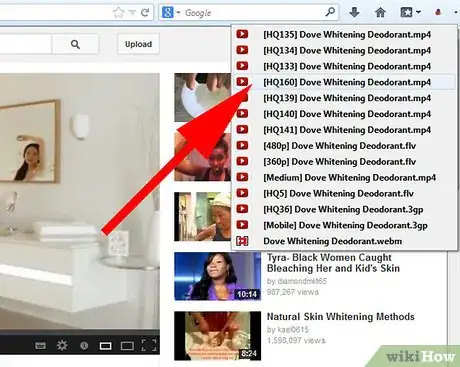The image size is (460, 367).
Task: Click the red play icon beside 480p entry
Action: click(x=242, y=145)
